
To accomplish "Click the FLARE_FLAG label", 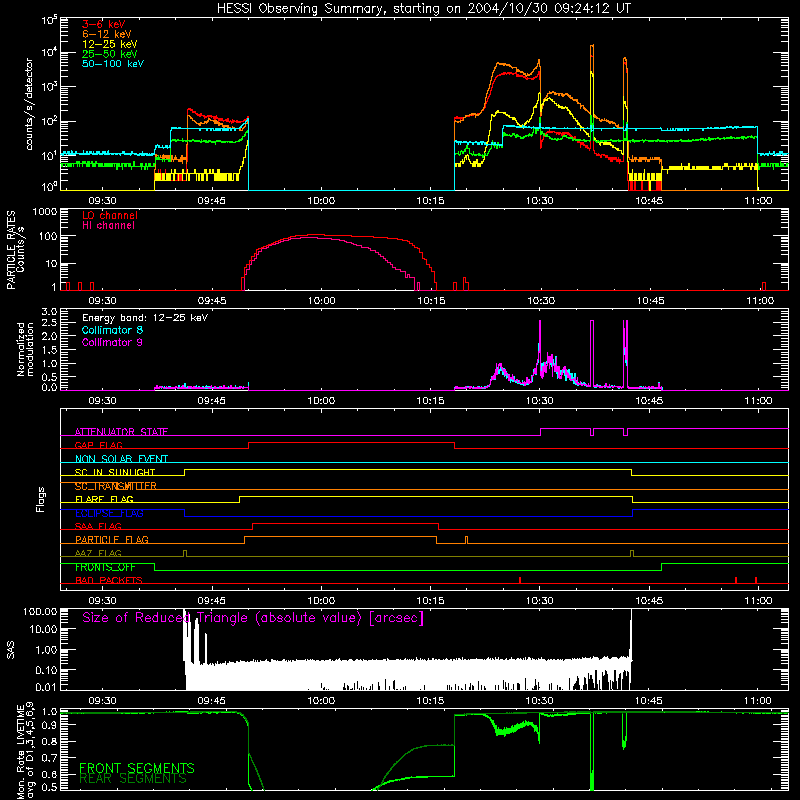I will point(104,499).
